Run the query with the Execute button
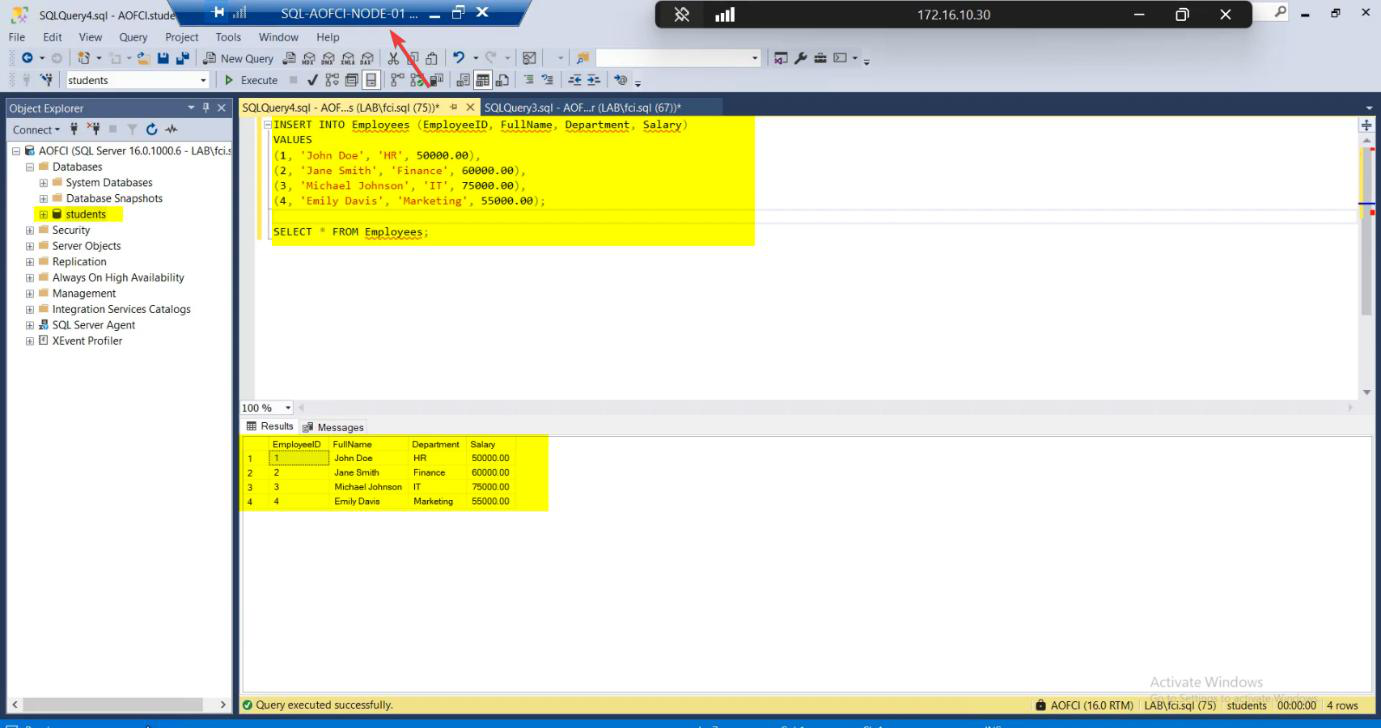Viewport: 1381px width, 728px height. [x=250, y=80]
